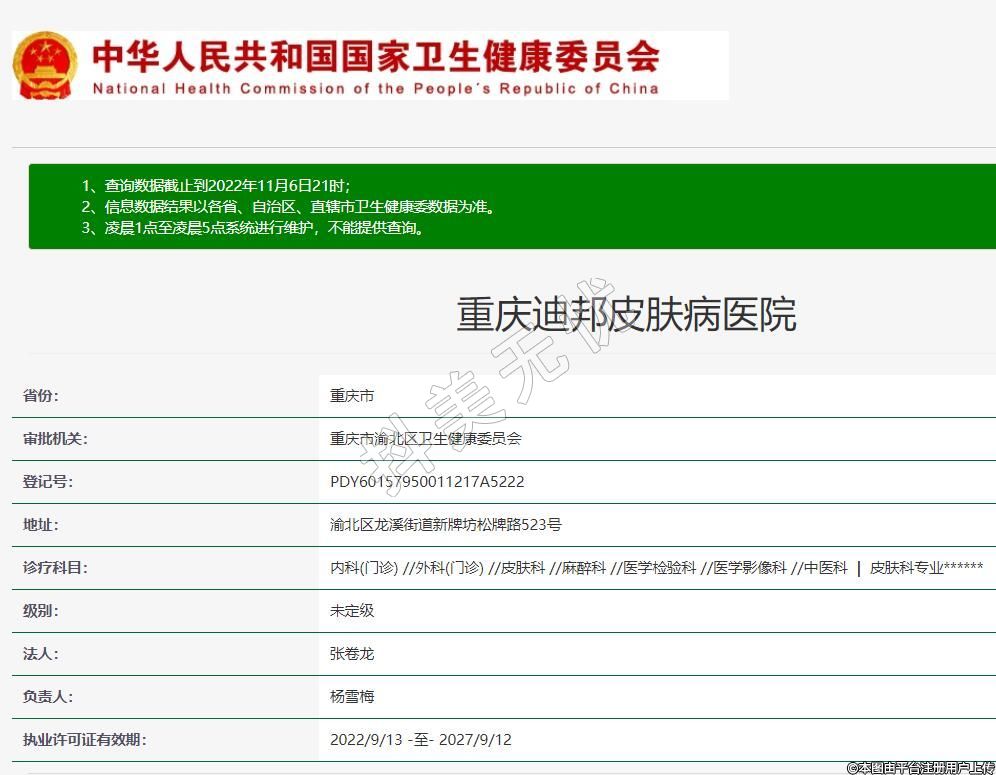Click the approving authority 重庆市渝北区卫生健康委员会
The width and height of the screenshot is (996, 775).
(x=425, y=439)
